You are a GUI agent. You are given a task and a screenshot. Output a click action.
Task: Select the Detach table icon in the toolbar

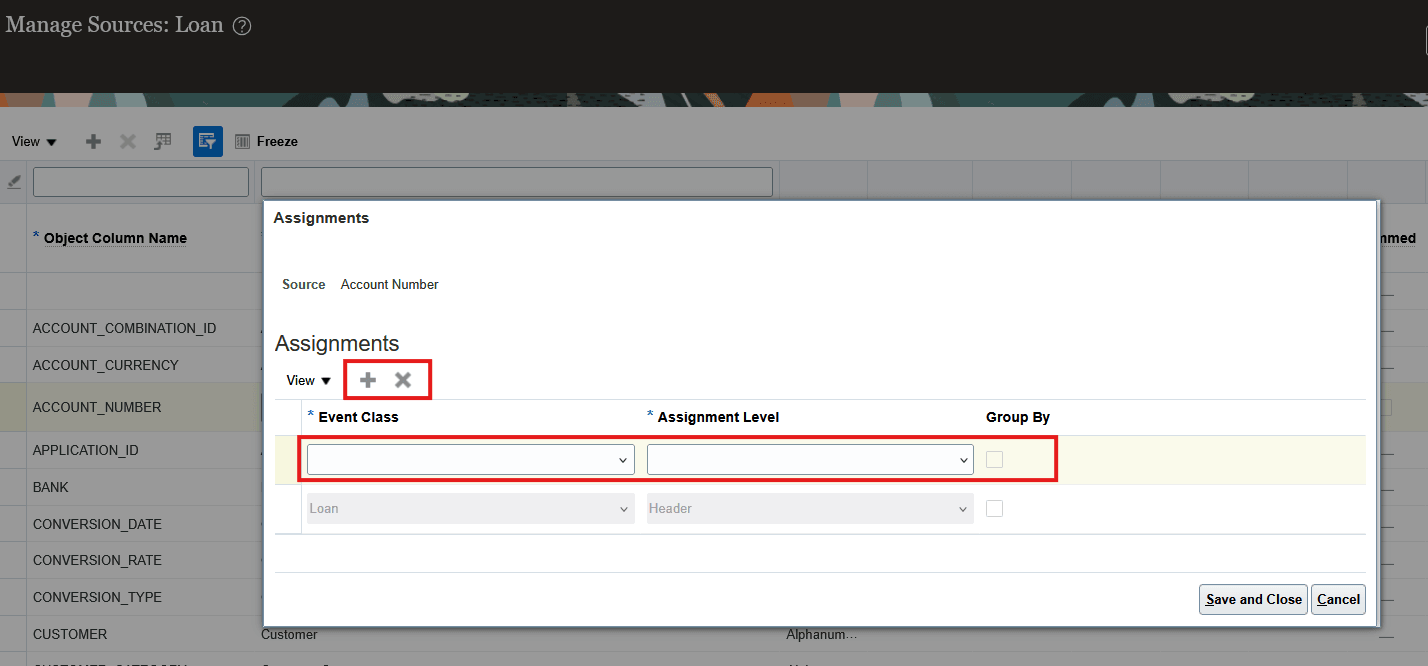tap(162, 141)
